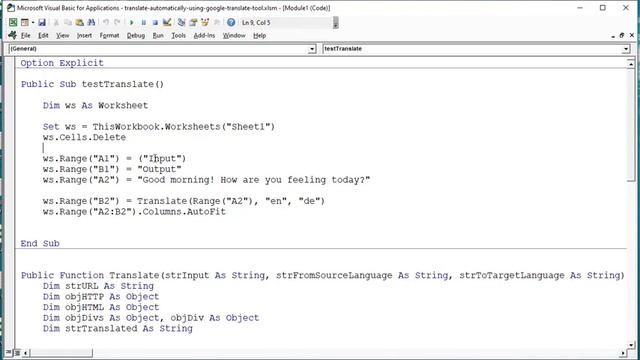The width and height of the screenshot is (640, 360).
Task: Click the horizontal scrollbar right arrow
Action: (x=623, y=353)
